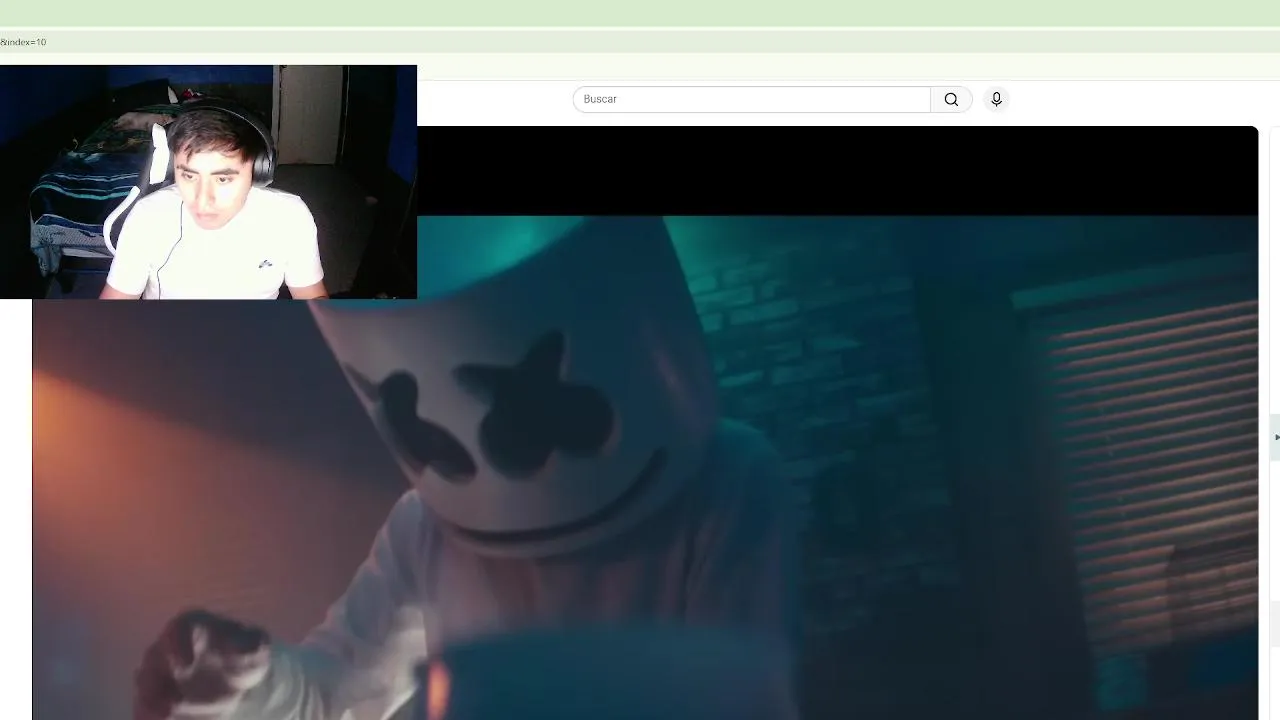Screen dimensions: 1280x720
Task: Click the small arrow on right edge
Action: [1276, 437]
